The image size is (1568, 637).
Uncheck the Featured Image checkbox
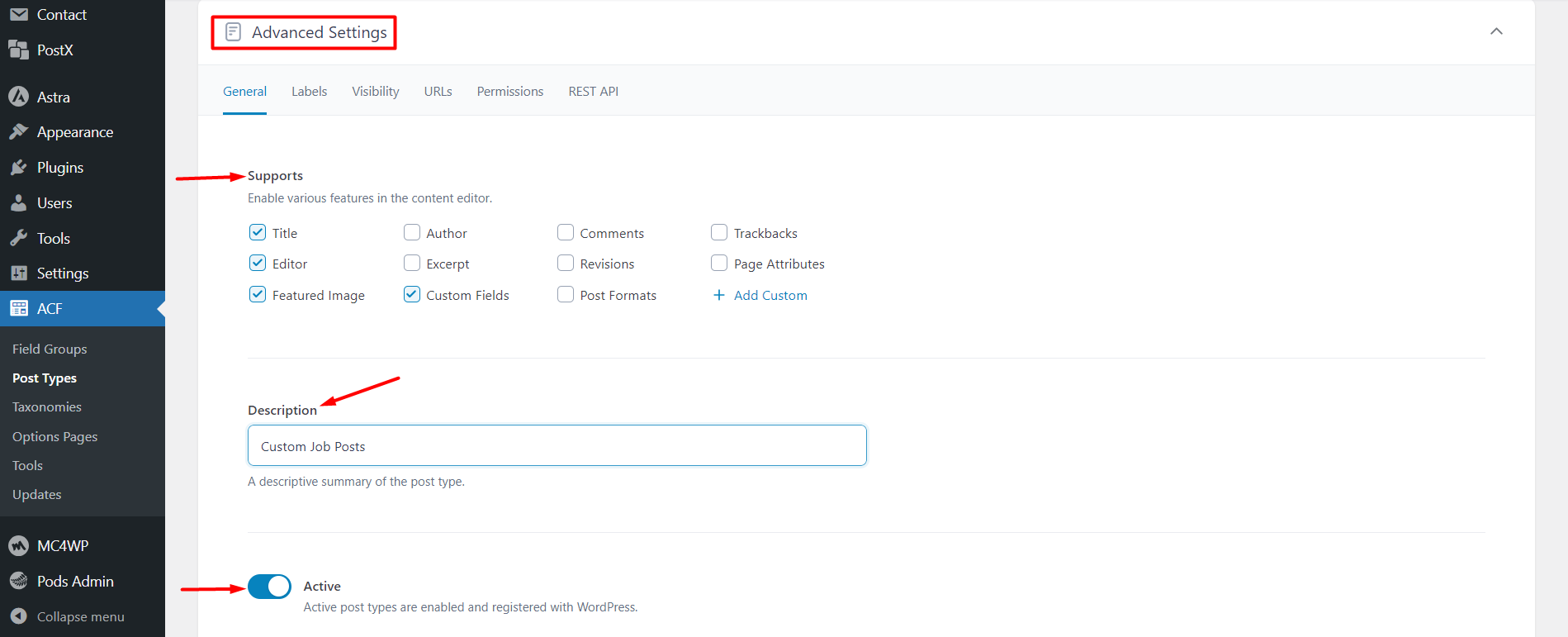[x=257, y=294]
